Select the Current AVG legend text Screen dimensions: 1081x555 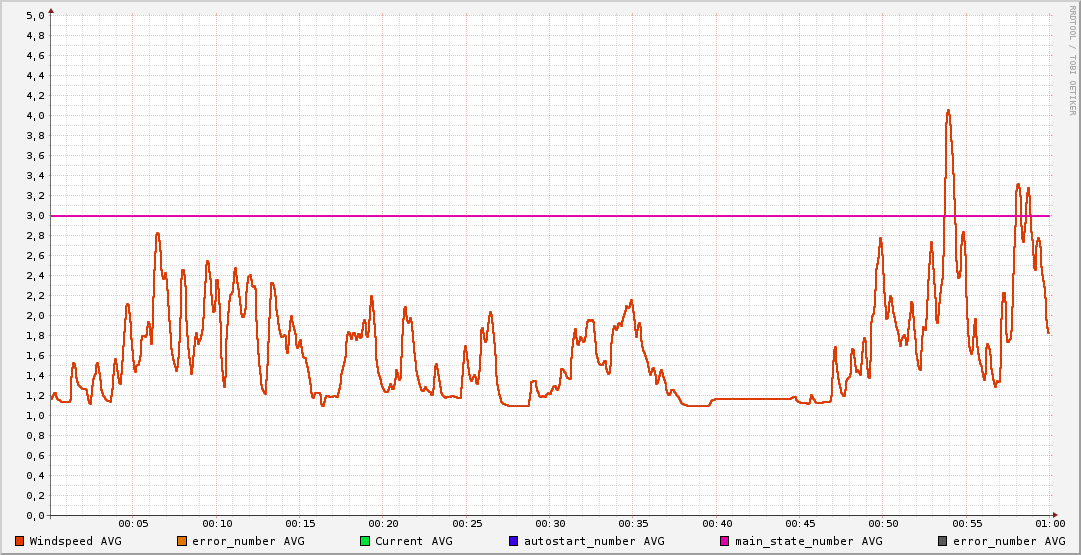click(x=413, y=541)
